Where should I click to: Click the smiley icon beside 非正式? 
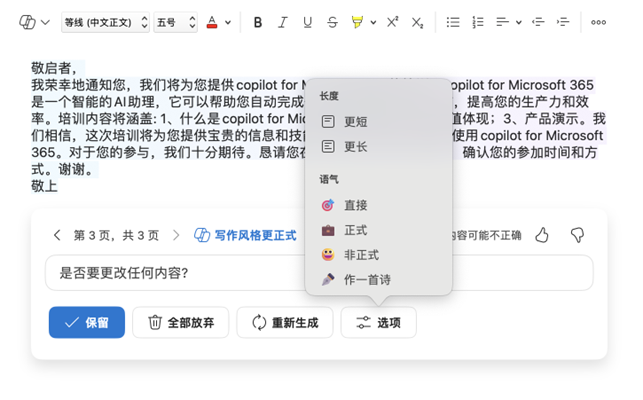pos(328,255)
